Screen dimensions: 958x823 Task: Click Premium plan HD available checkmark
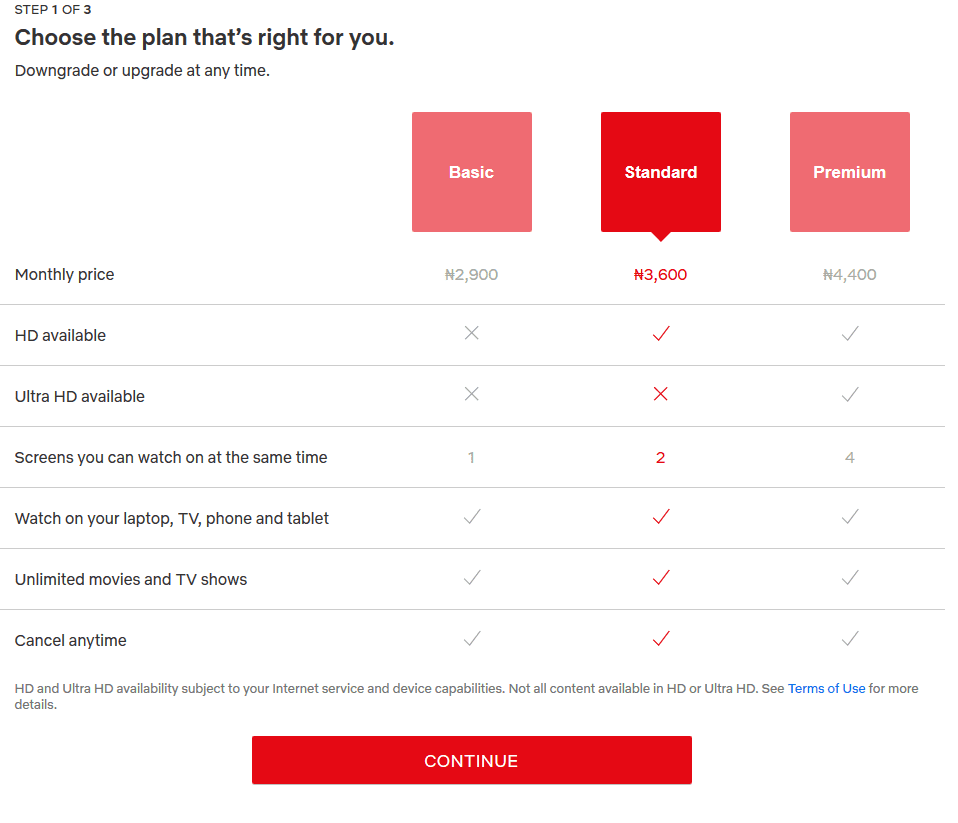849,334
